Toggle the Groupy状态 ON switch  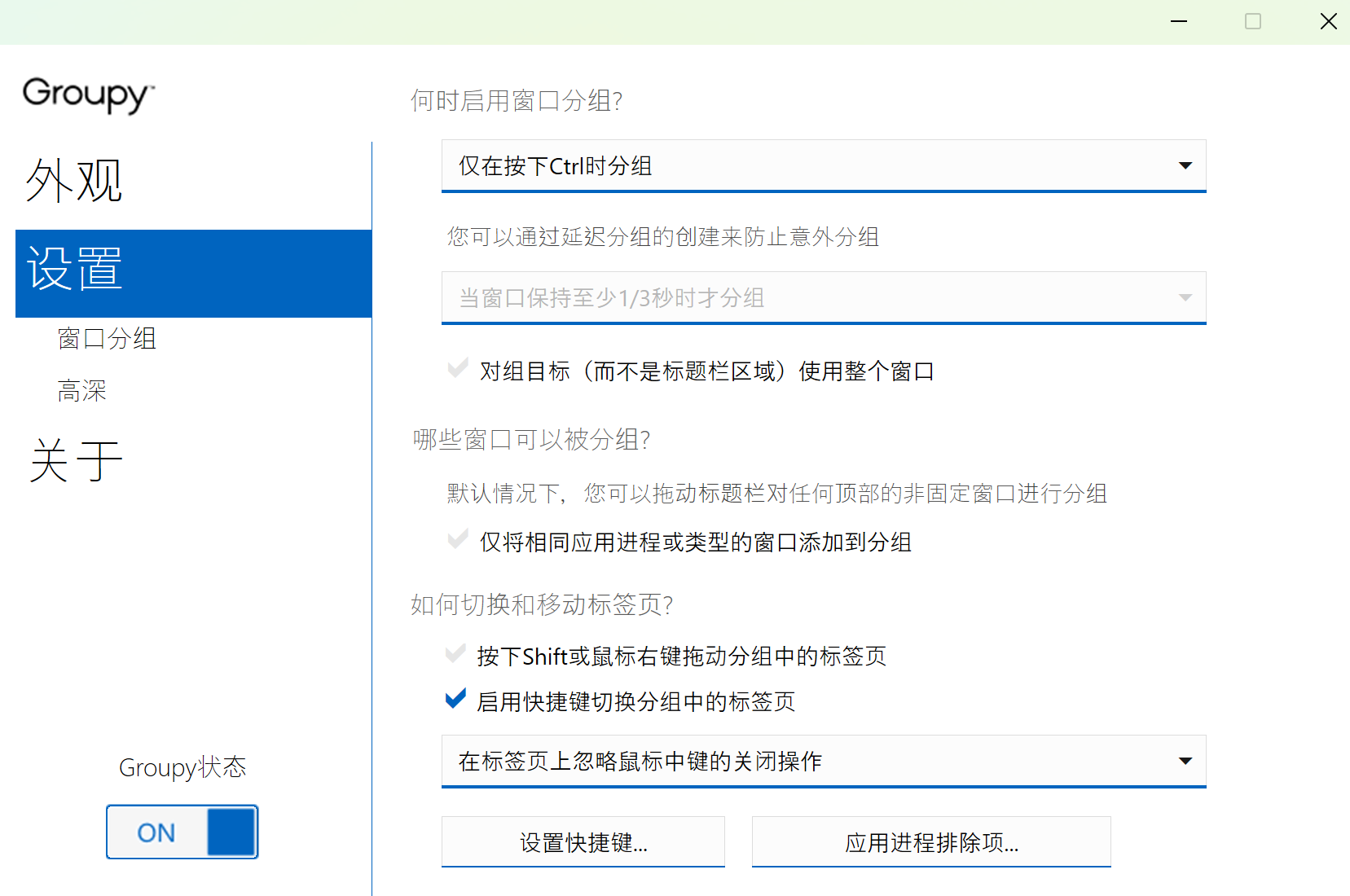pyautogui.click(x=182, y=832)
